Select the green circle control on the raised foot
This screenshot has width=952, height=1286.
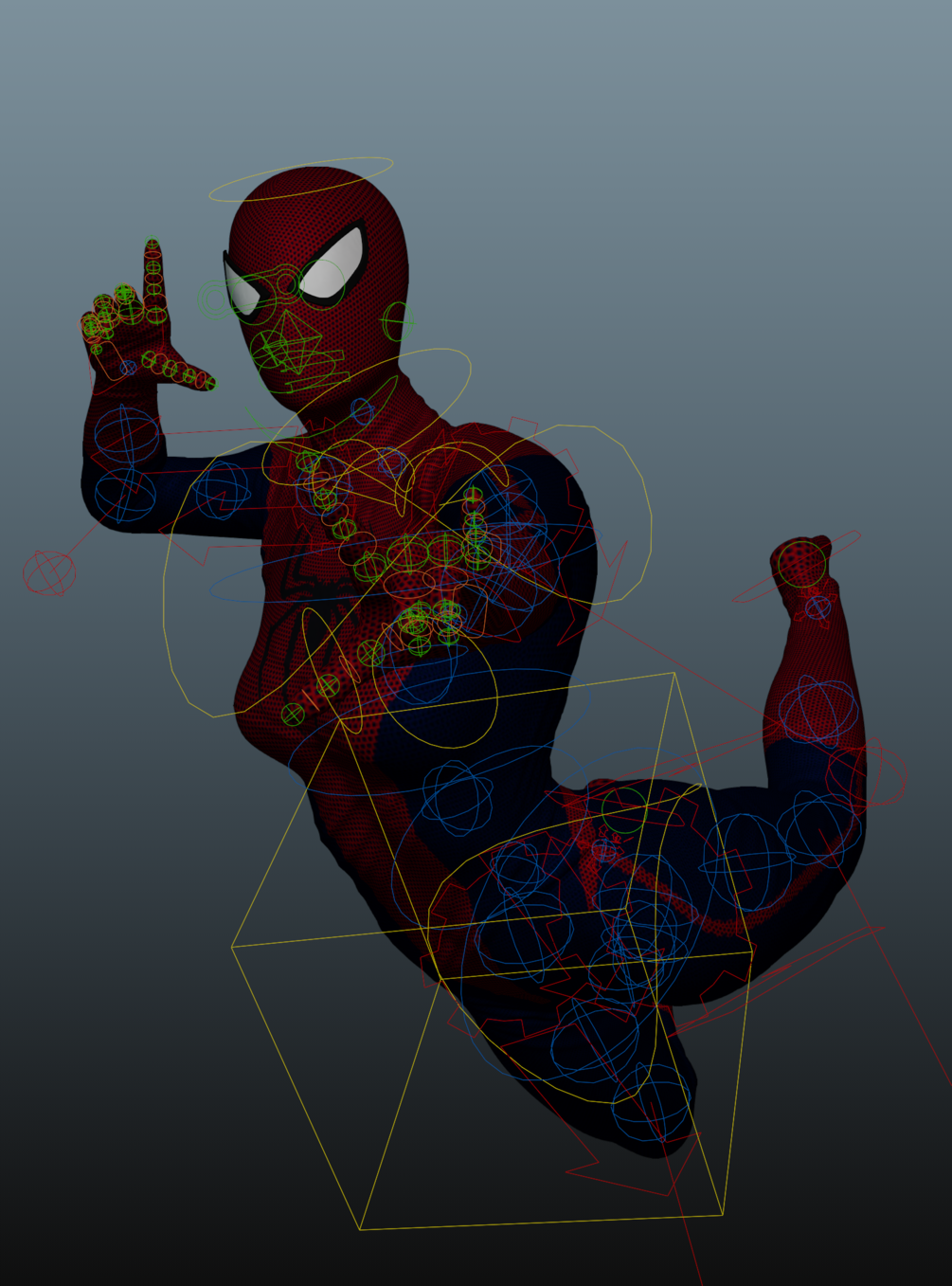coord(802,565)
